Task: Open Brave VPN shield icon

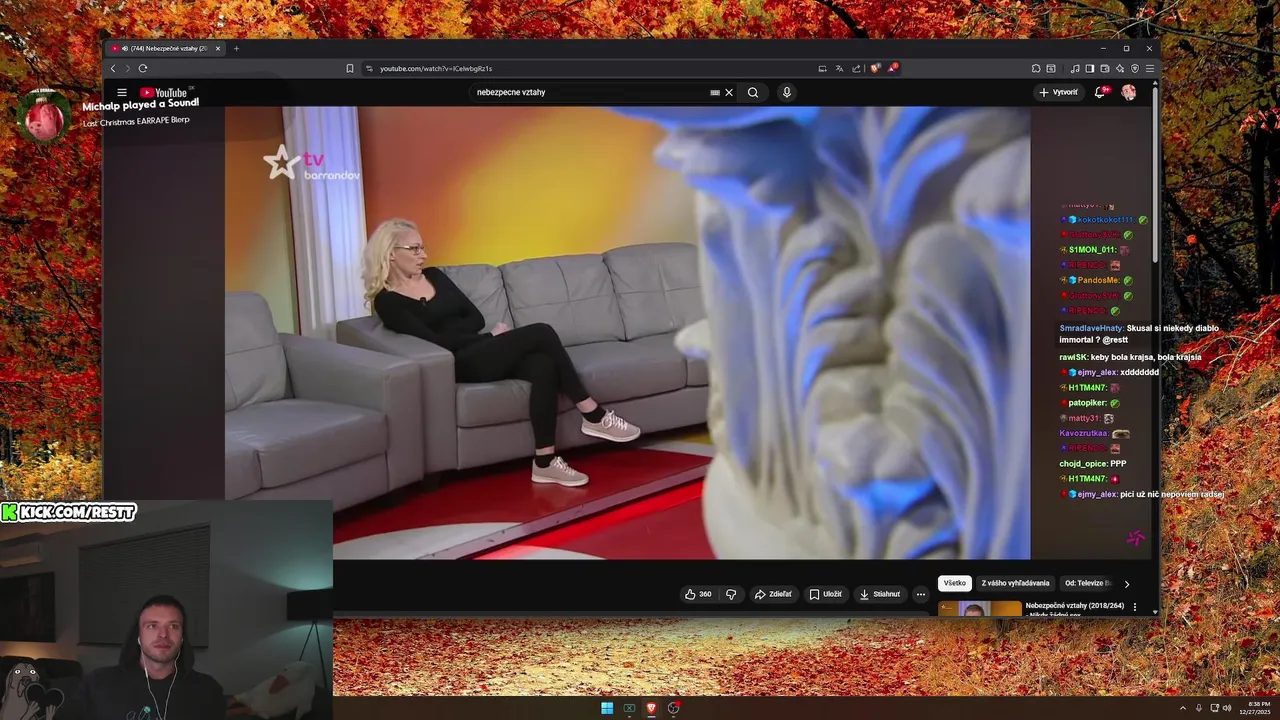Action: click(1135, 68)
